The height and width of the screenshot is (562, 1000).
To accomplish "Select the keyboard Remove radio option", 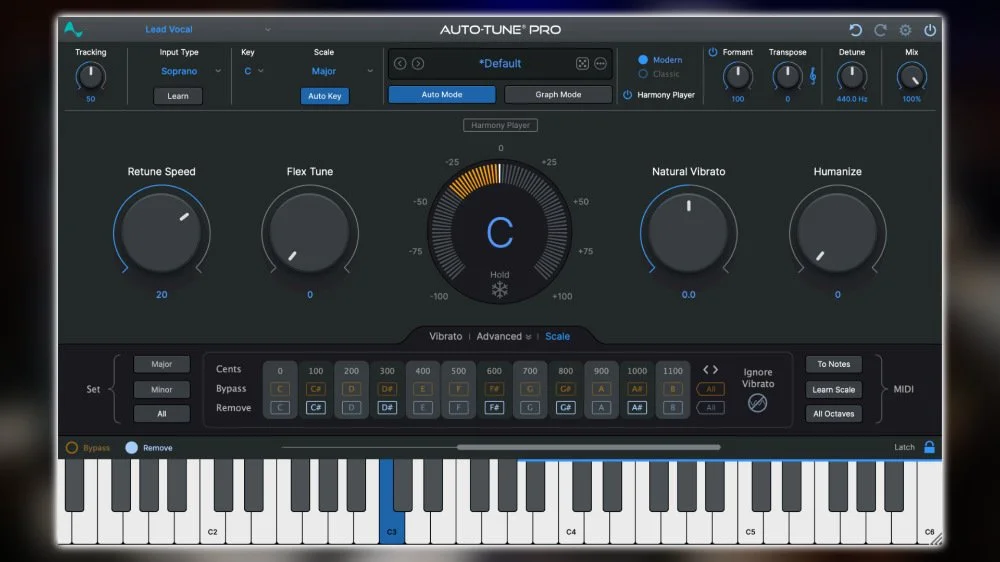I will [131, 448].
